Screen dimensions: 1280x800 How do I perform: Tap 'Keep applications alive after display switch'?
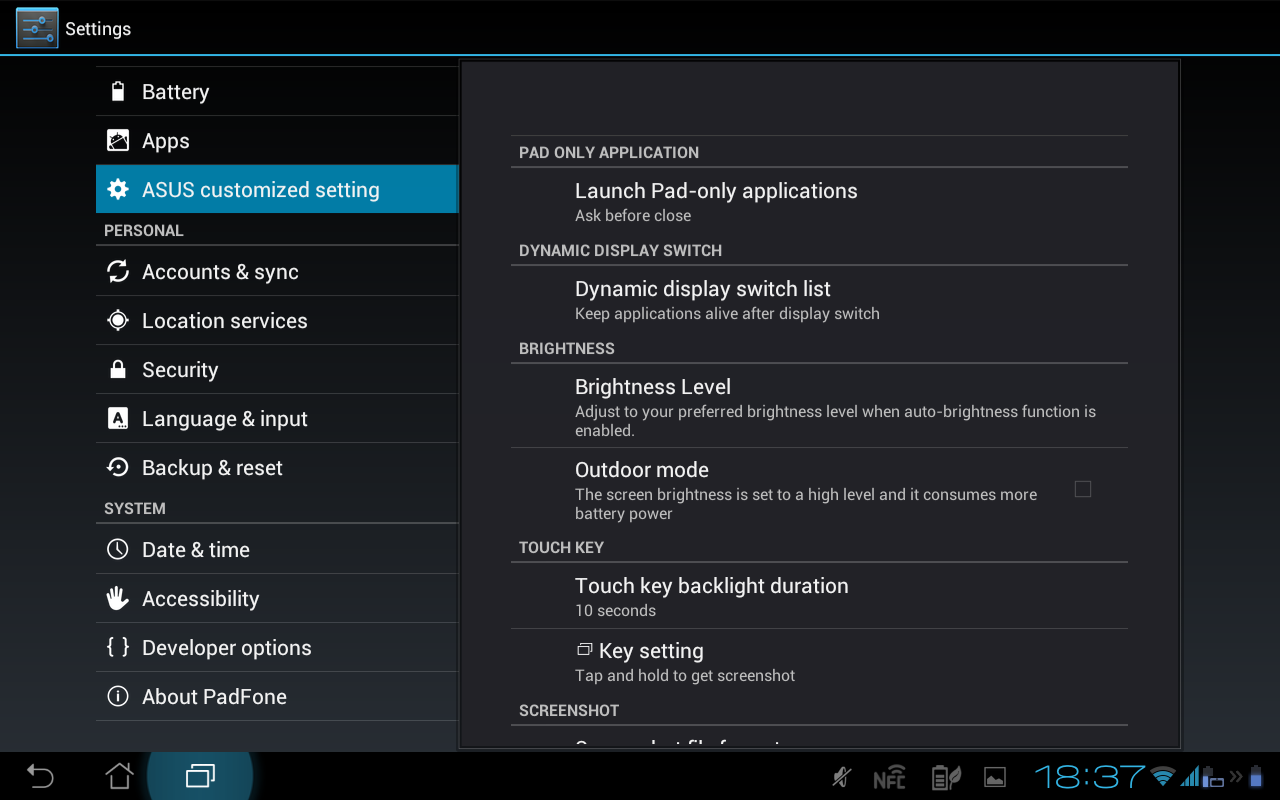pyautogui.click(x=727, y=314)
